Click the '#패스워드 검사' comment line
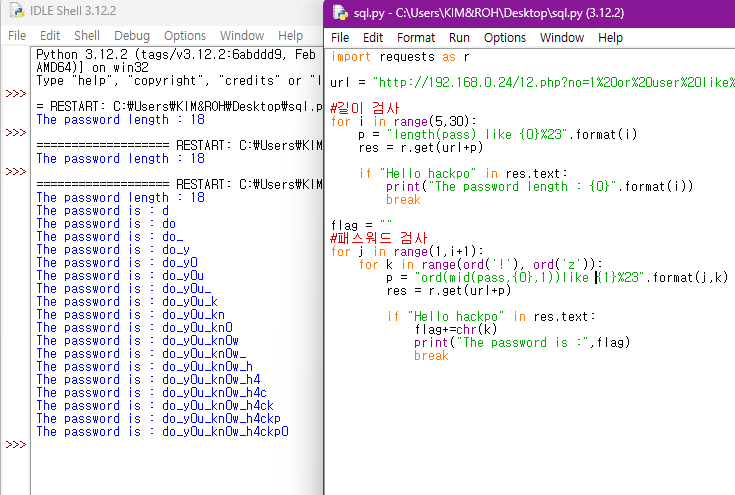Image resolution: width=735 pixels, height=495 pixels. [379, 238]
